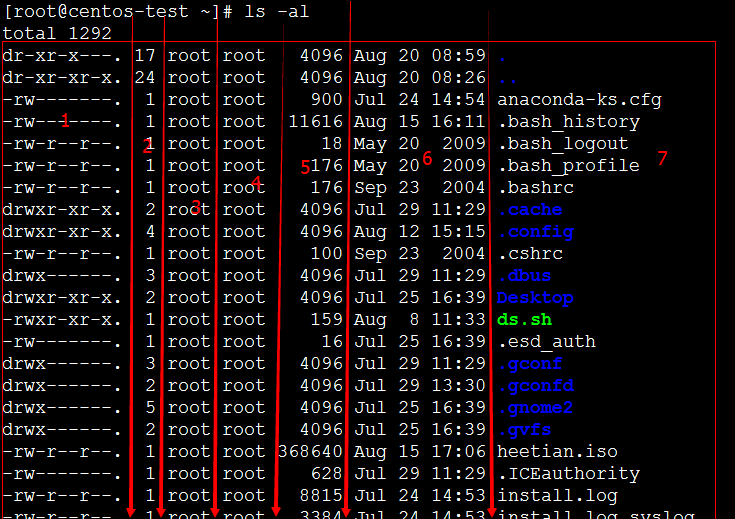Screen dimensions: 735x519
Task: Click the permissions -rwxr-xr-x. of ds.sh
Action: click(62, 320)
